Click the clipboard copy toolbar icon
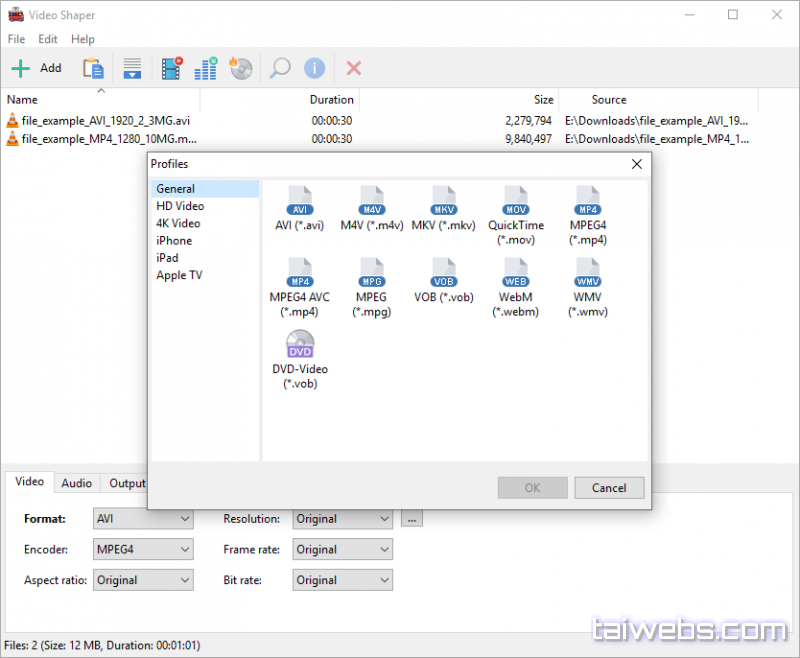 pyautogui.click(x=93, y=68)
